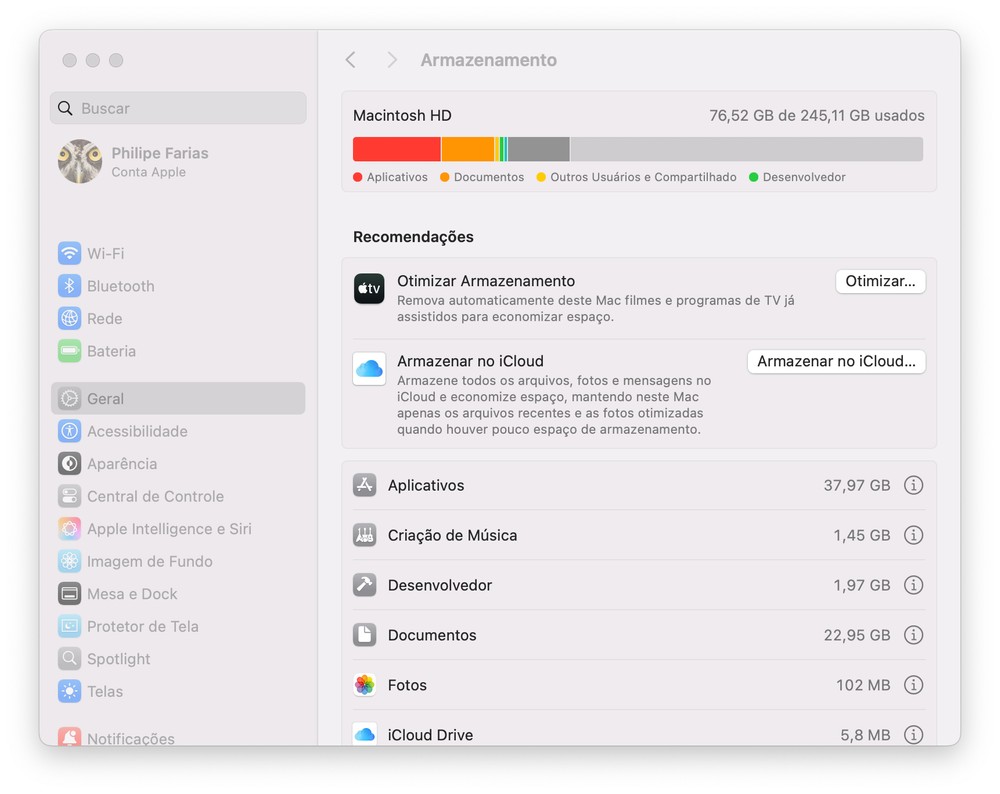
Task: Go forward using the right chevron
Action: pyautogui.click(x=392, y=60)
